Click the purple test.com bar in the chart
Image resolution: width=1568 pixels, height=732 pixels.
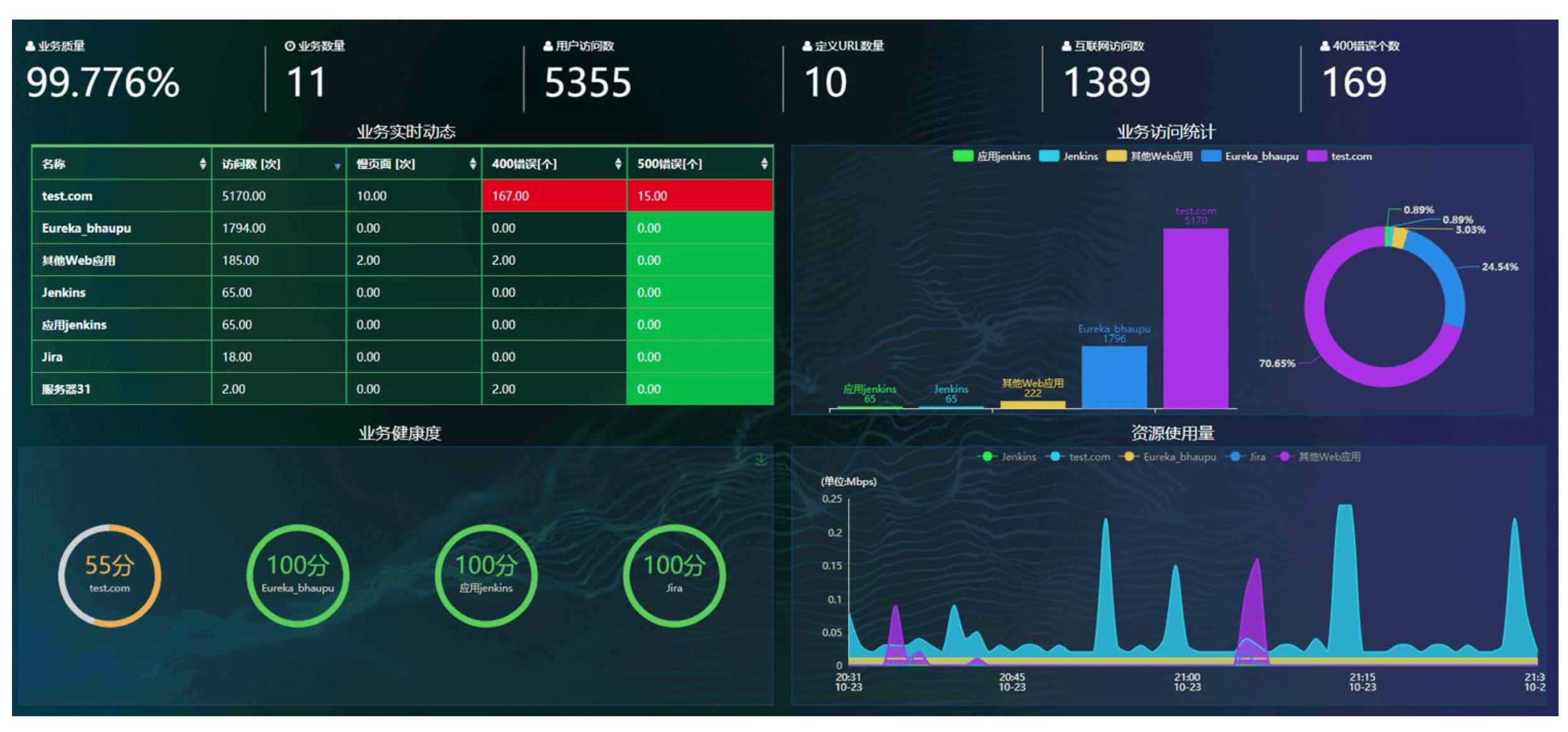1195,318
